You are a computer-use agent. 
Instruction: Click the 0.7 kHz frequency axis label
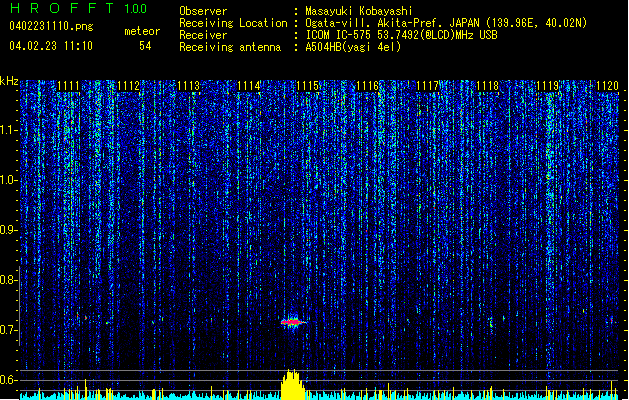click(9, 330)
